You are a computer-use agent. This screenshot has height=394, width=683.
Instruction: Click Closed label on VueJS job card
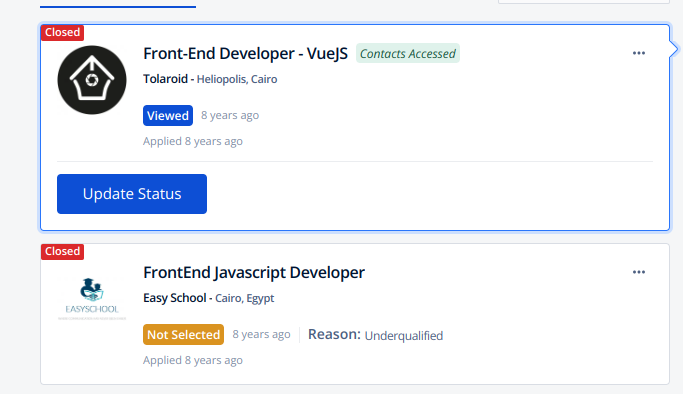62,32
